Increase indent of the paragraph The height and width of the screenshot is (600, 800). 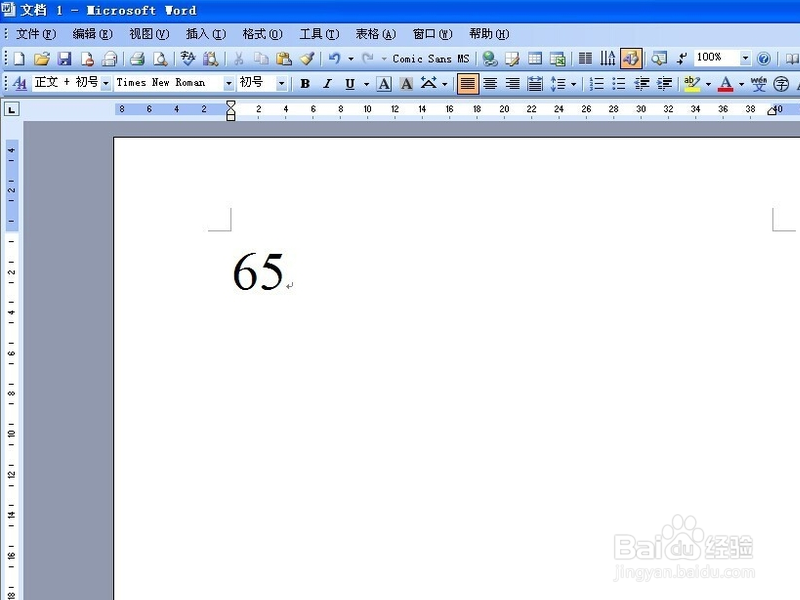point(664,84)
